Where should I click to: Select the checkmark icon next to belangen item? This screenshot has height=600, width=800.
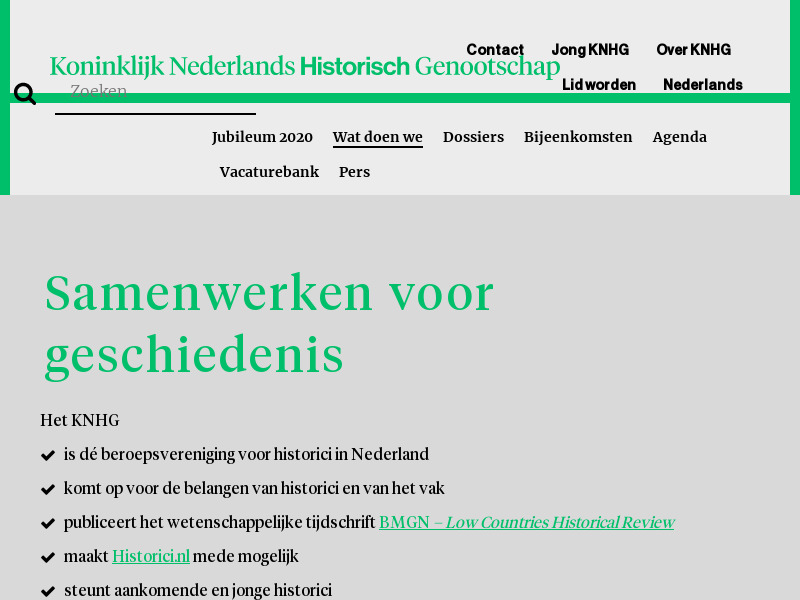[47, 488]
